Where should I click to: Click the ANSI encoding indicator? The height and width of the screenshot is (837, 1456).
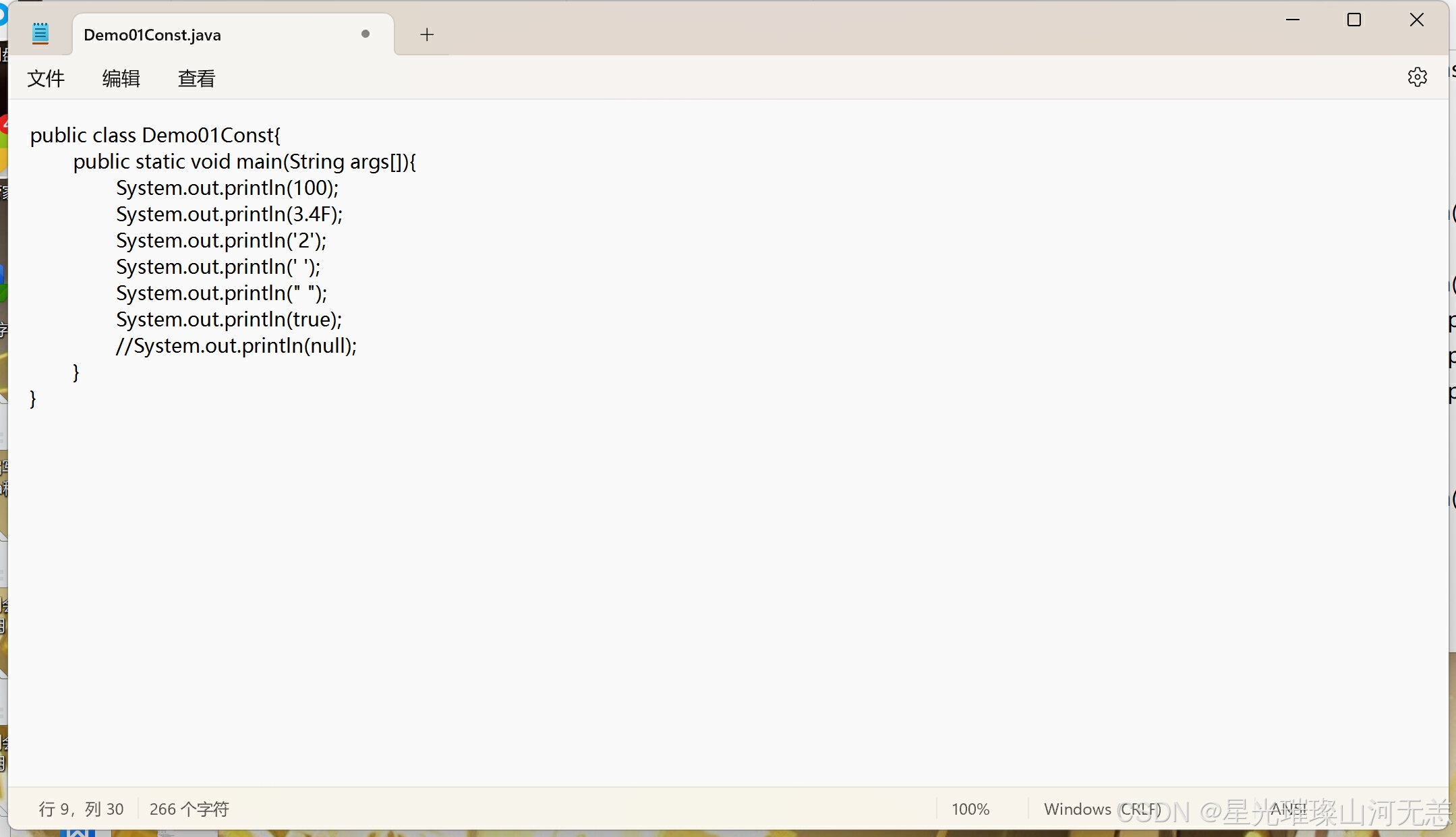pos(1288,809)
